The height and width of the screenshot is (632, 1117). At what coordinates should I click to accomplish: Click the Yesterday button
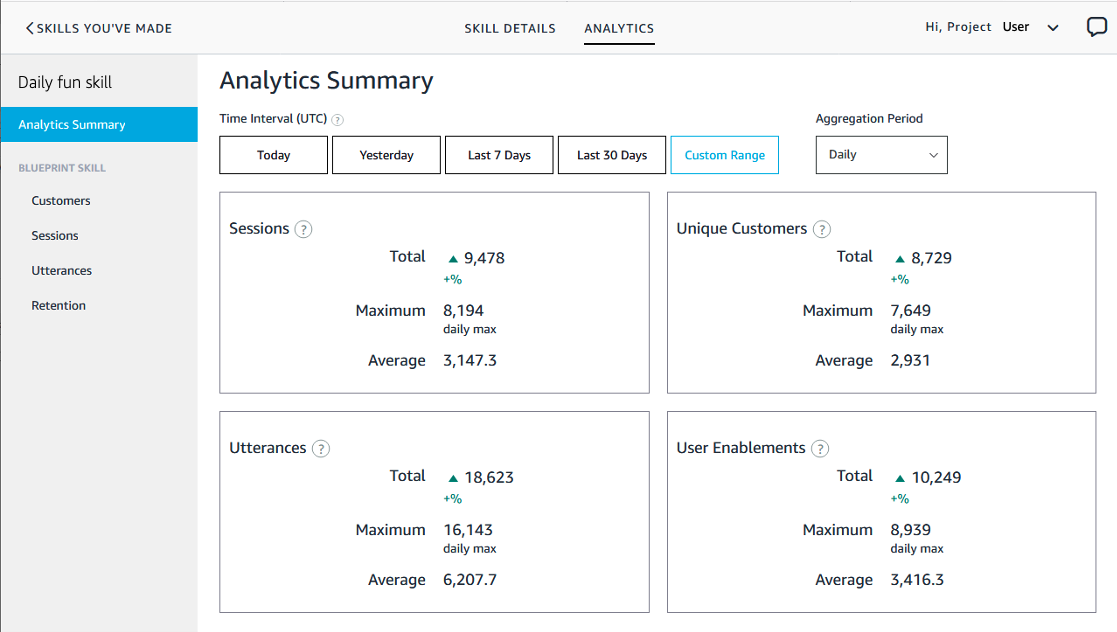[386, 154]
